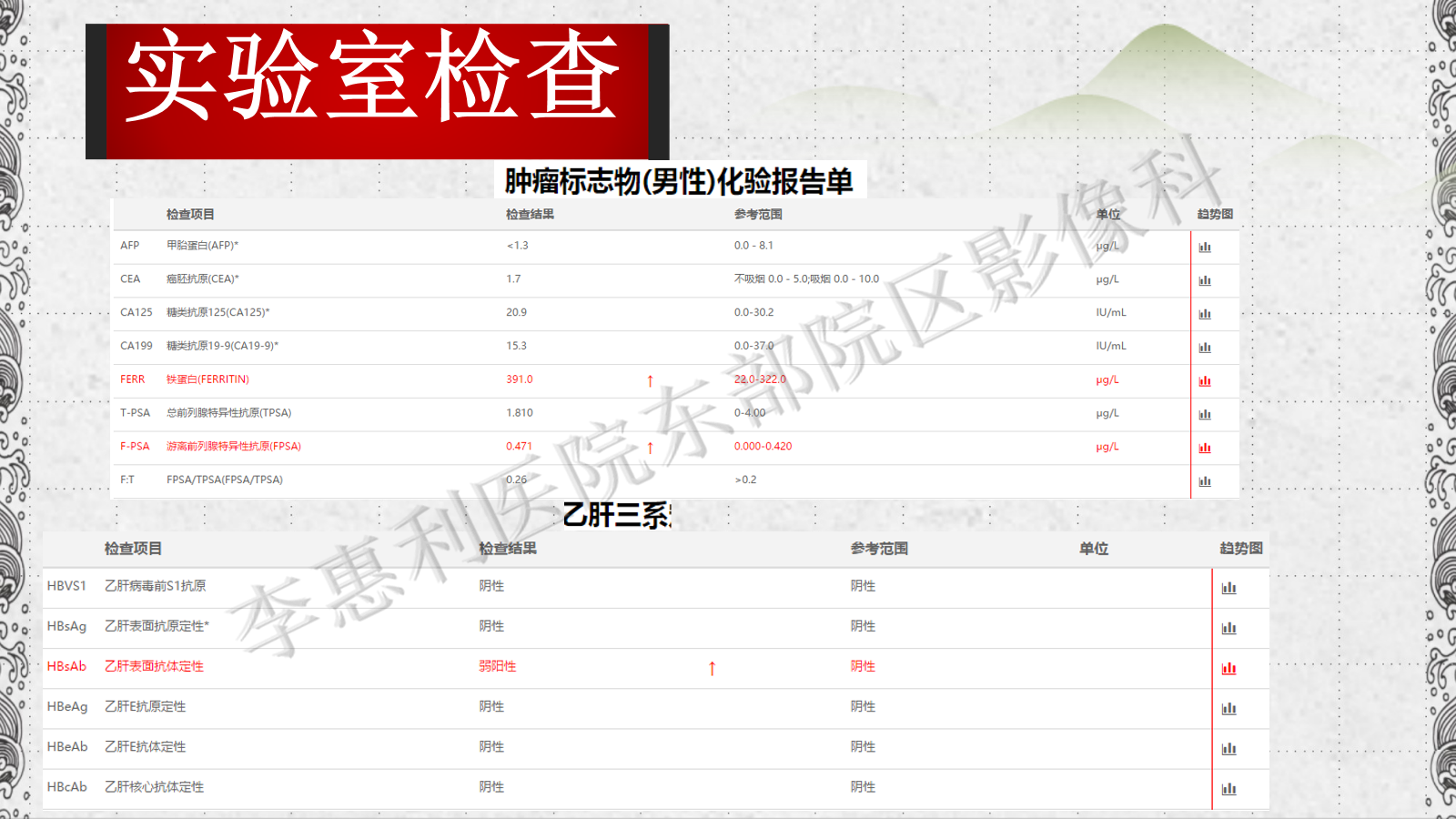Open red trend chart icon for F-PSA row

(x=1205, y=448)
